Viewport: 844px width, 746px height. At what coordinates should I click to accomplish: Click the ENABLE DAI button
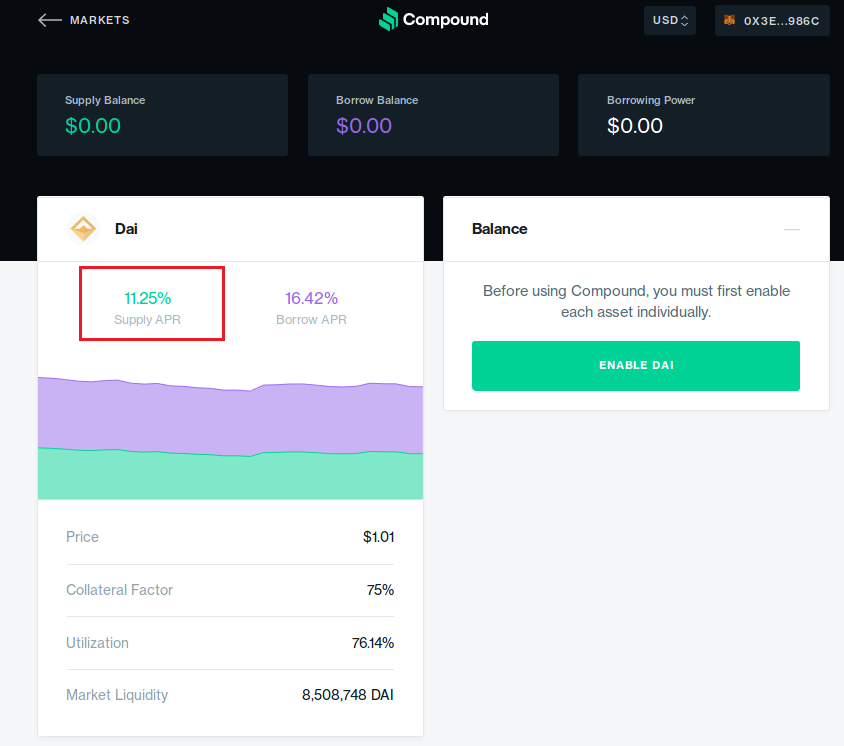click(x=636, y=365)
